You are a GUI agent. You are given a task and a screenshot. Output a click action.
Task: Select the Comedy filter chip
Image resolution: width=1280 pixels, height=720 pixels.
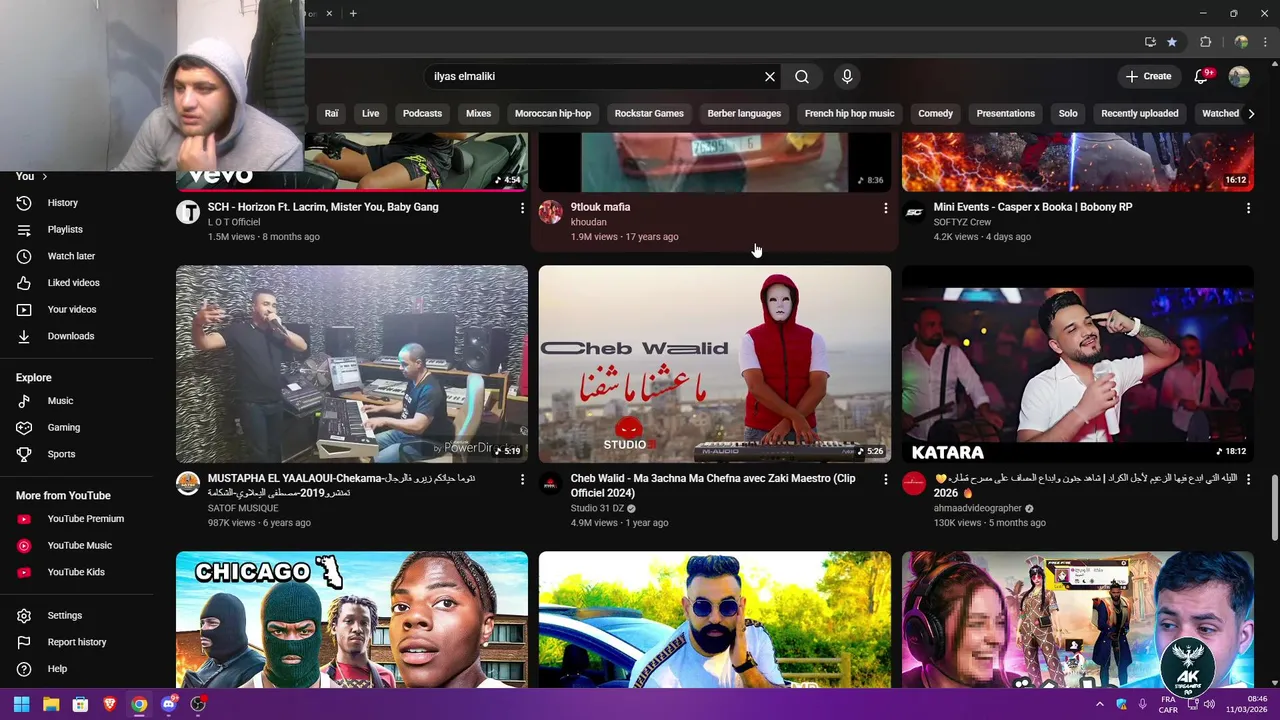pyautogui.click(x=936, y=113)
